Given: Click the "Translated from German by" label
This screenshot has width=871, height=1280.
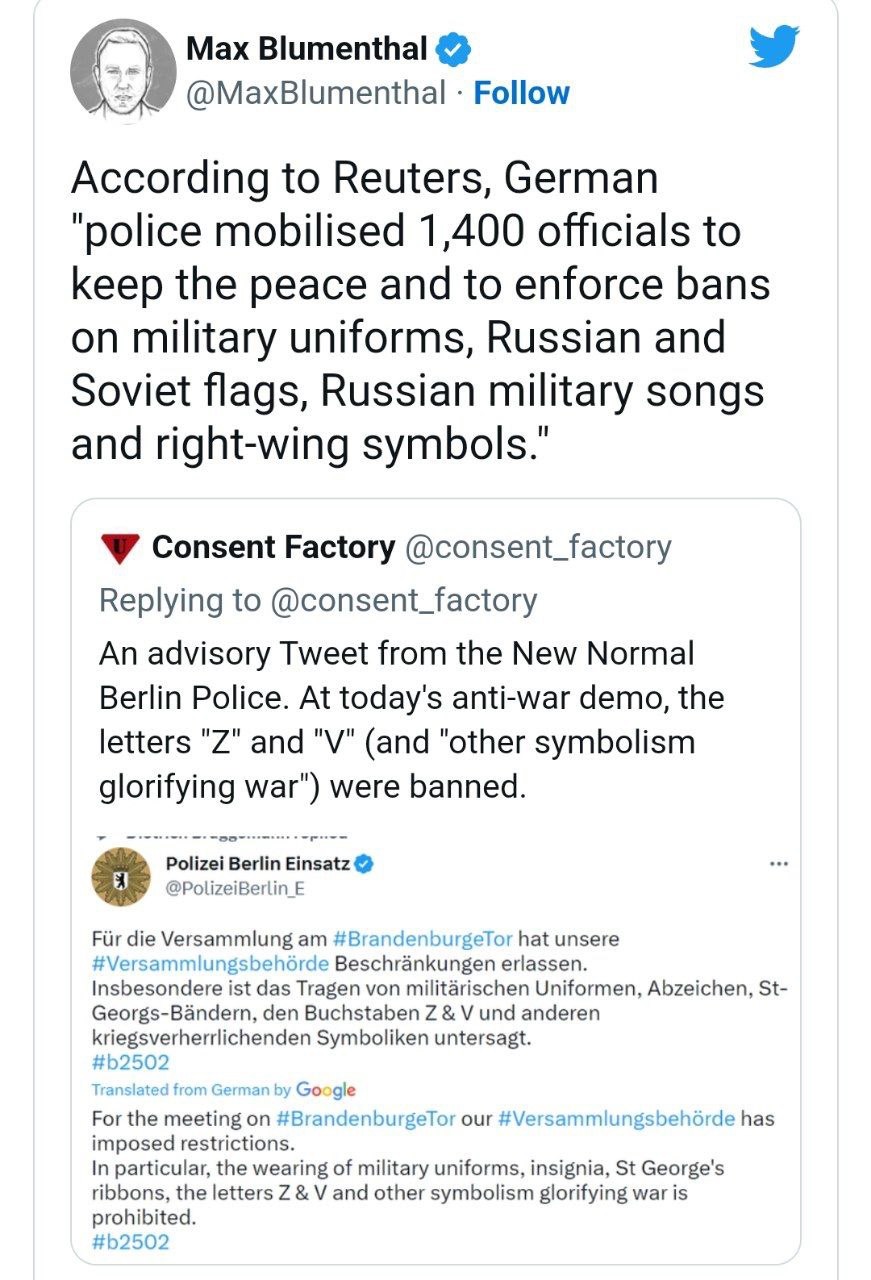Looking at the screenshot, I should pos(191,1089).
